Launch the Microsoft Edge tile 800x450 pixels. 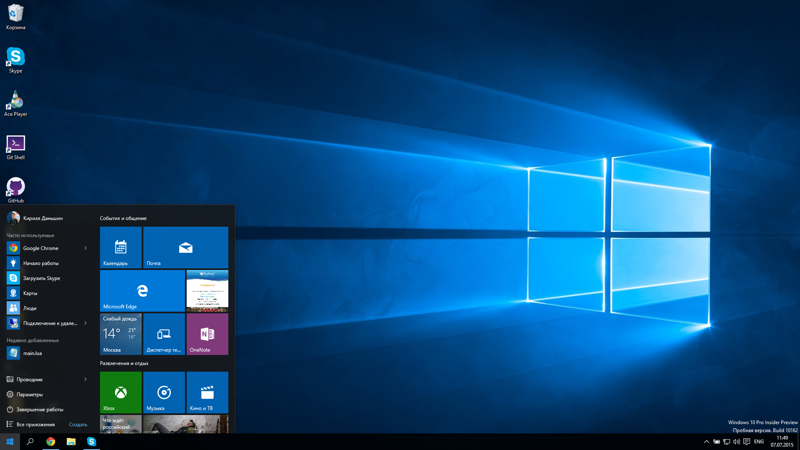click(x=142, y=291)
